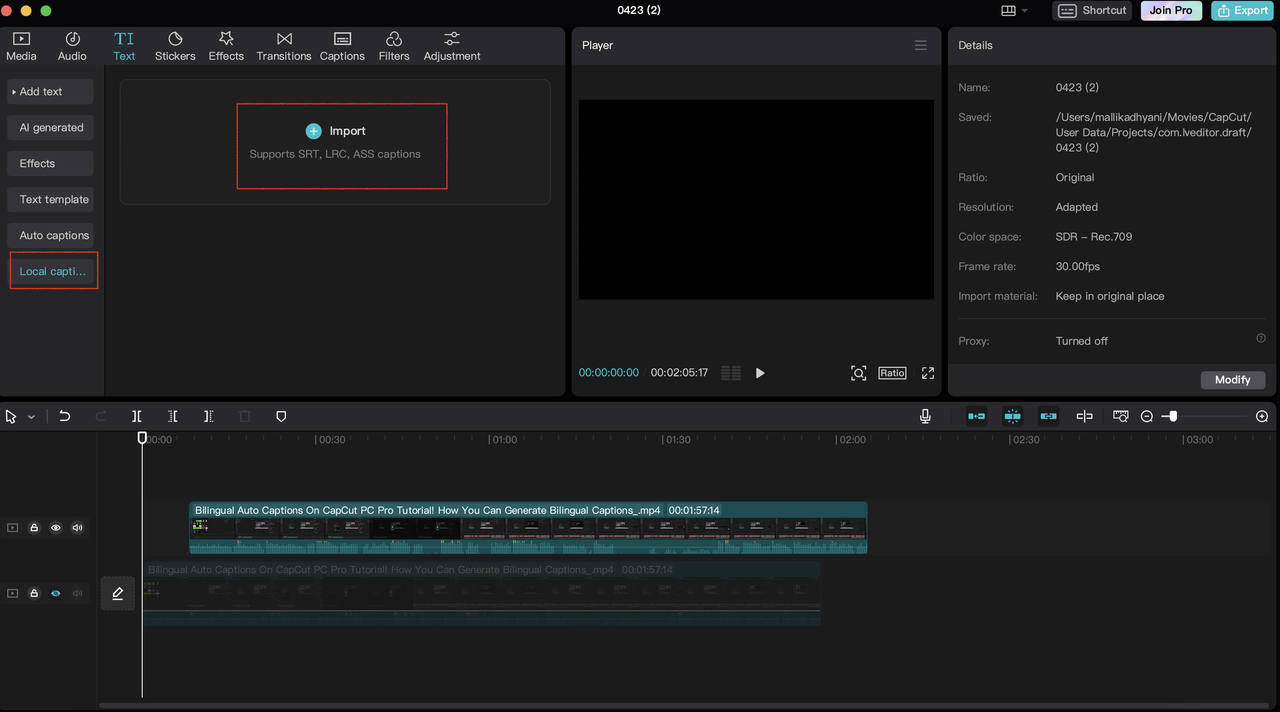Click the Split clip tool icon
The height and width of the screenshot is (712, 1280).
(137, 416)
